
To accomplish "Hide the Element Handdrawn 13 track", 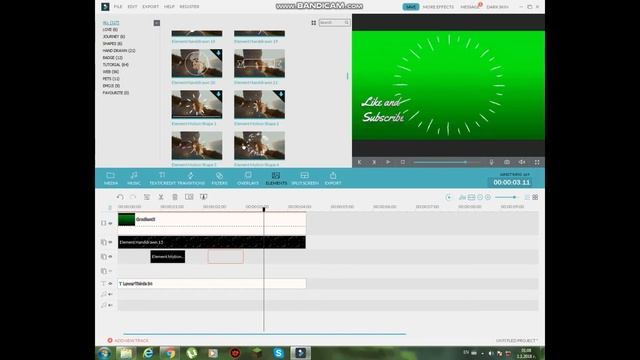I will [x=110, y=242].
